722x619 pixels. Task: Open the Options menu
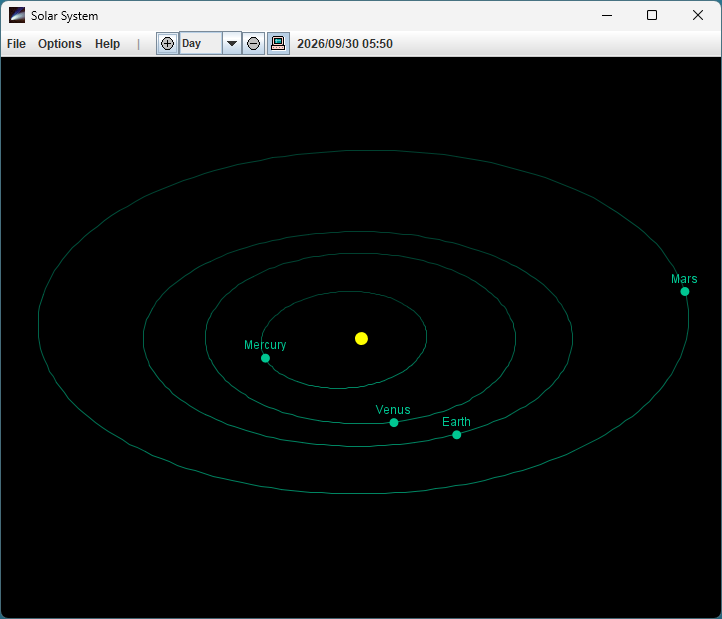(60, 44)
